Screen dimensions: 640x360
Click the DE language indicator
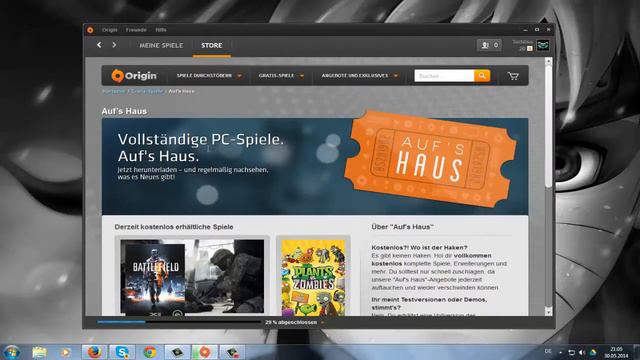tap(548, 351)
